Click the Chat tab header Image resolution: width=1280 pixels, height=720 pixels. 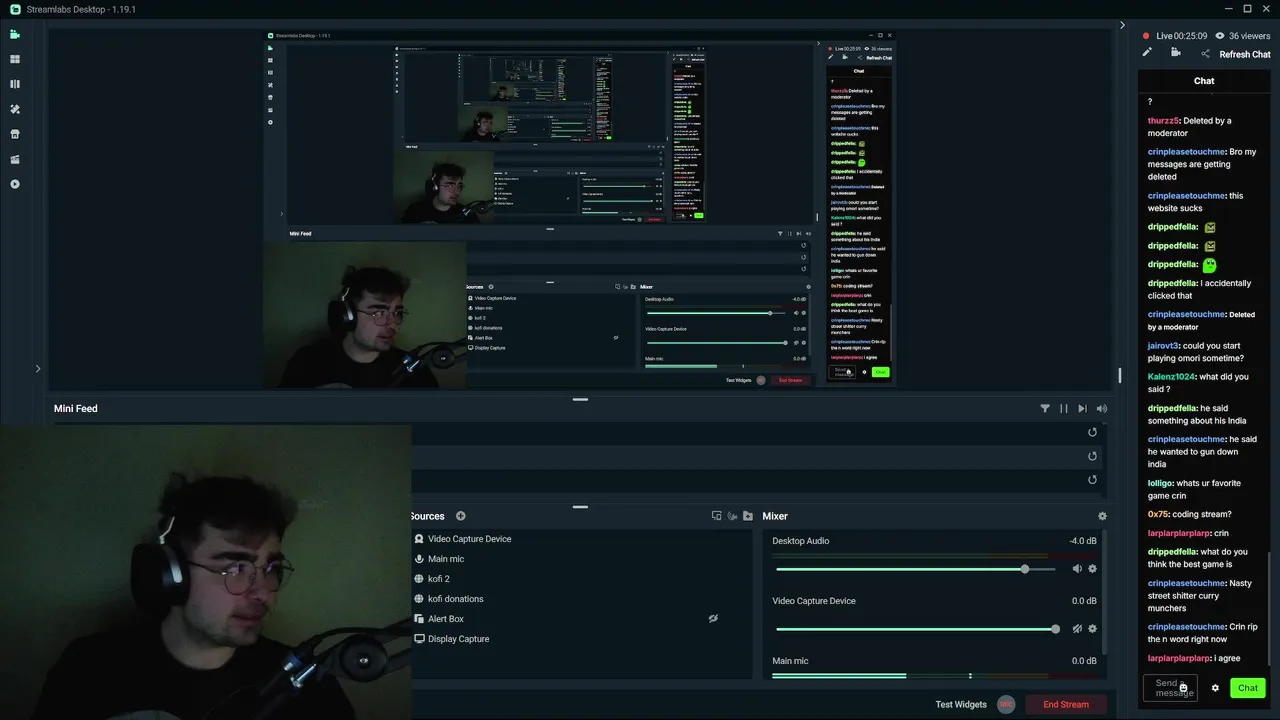(1204, 81)
